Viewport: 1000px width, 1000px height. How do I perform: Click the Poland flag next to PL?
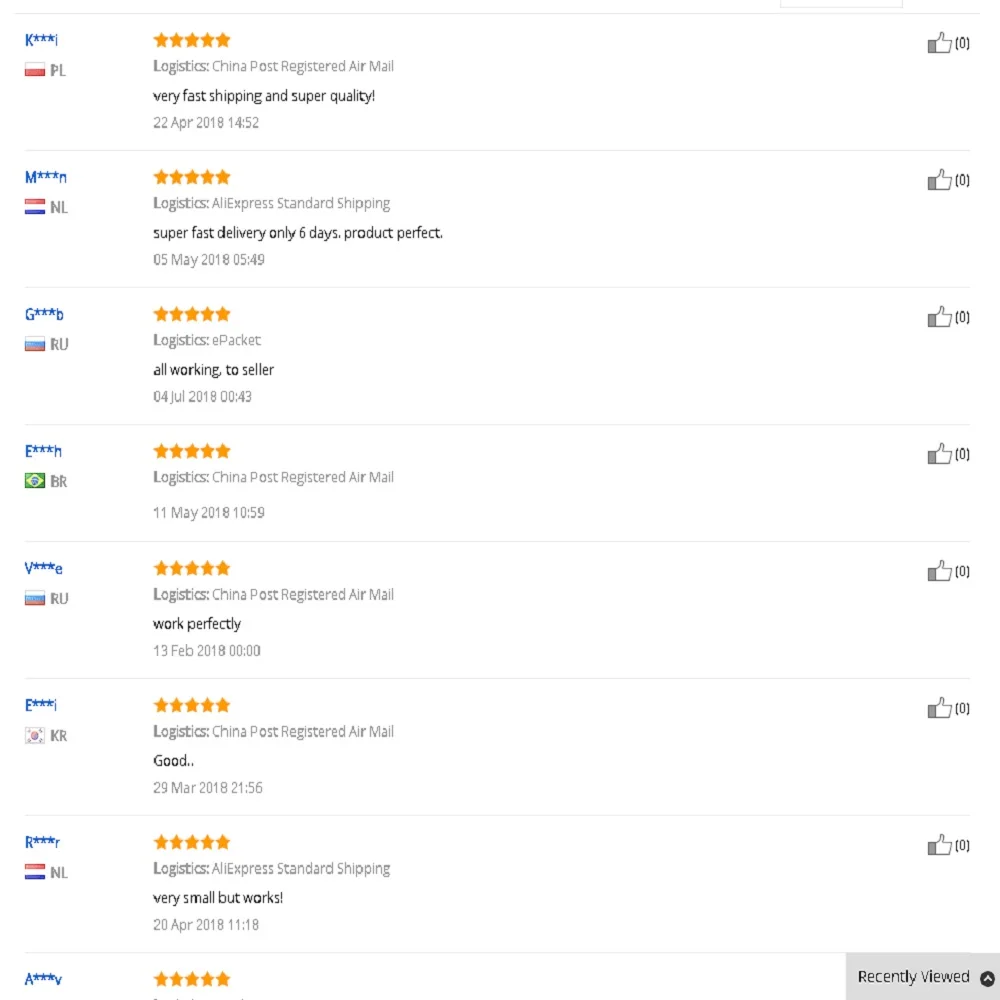[35, 70]
